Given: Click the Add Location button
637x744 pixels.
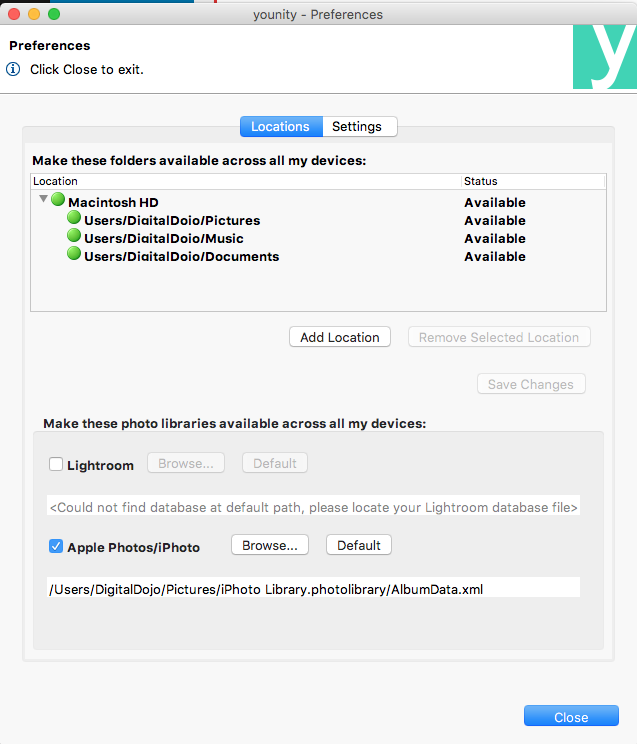Looking at the screenshot, I should tap(340, 337).
